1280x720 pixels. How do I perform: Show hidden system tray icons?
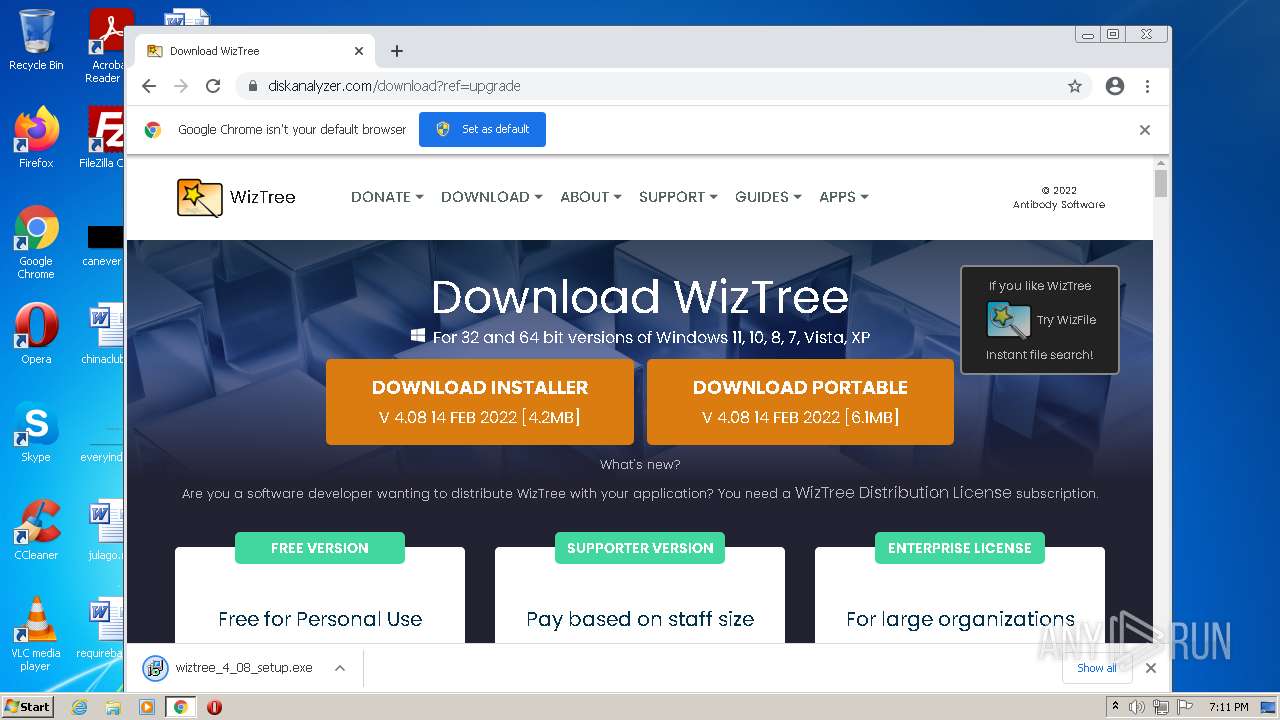[x=1116, y=707]
